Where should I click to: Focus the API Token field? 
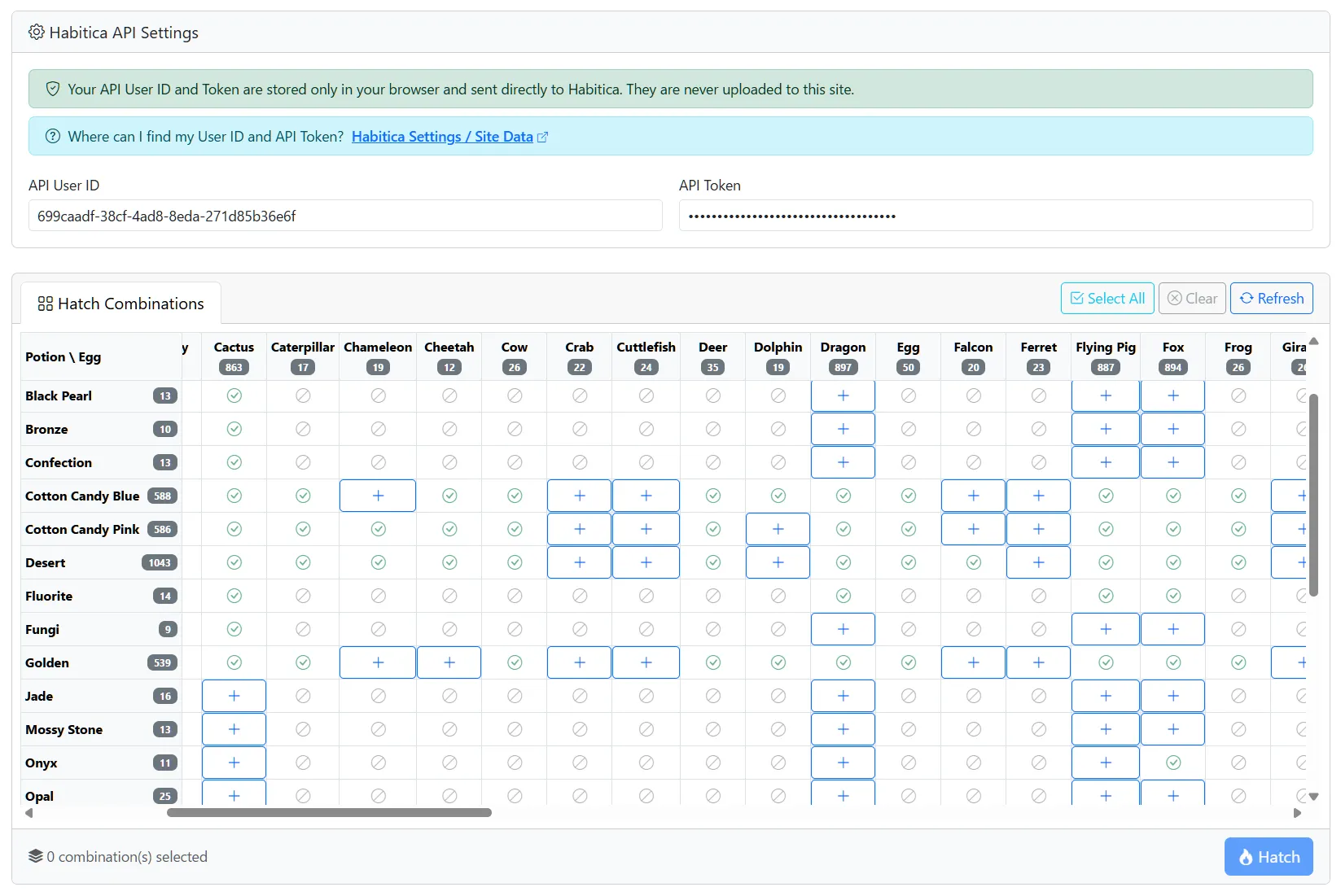(x=996, y=216)
